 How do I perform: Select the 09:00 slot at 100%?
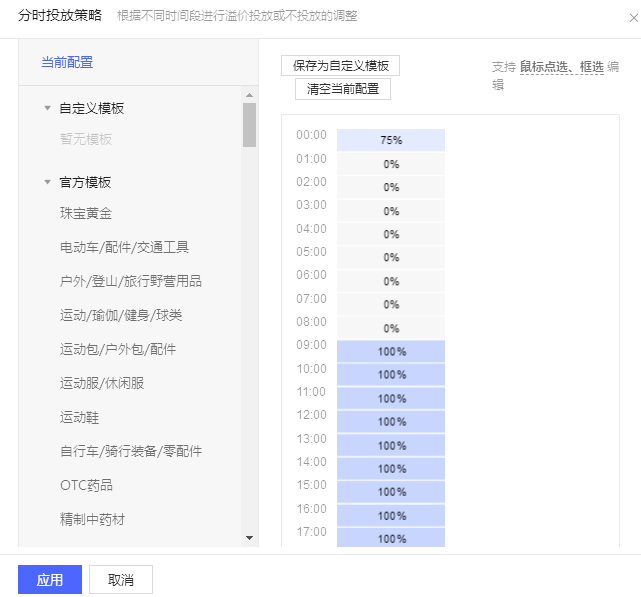(x=391, y=351)
